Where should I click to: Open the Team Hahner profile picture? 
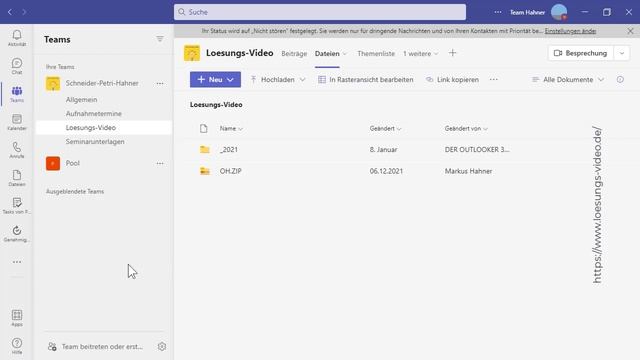coord(559,12)
